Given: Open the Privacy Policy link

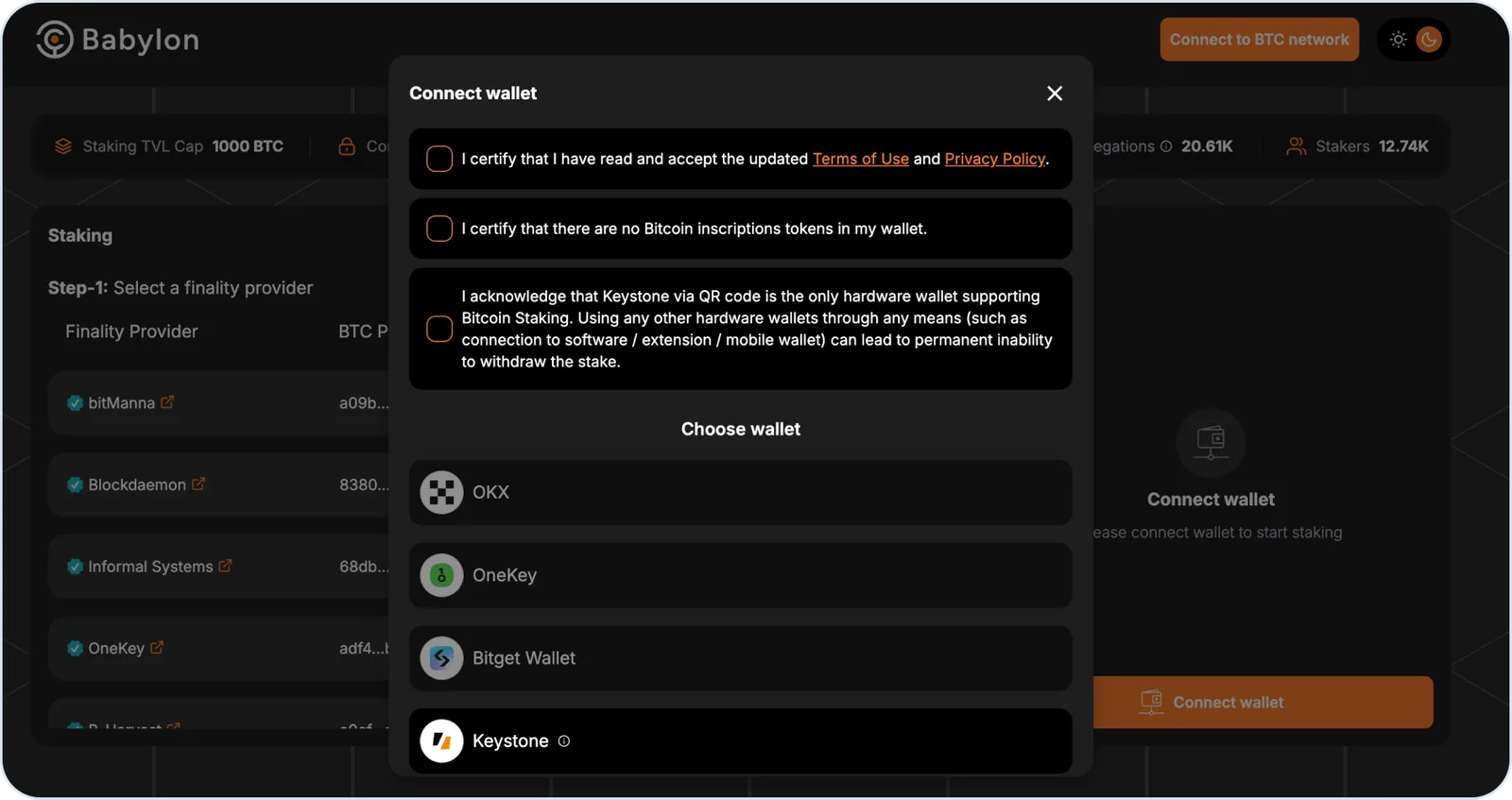Looking at the screenshot, I should click(995, 159).
